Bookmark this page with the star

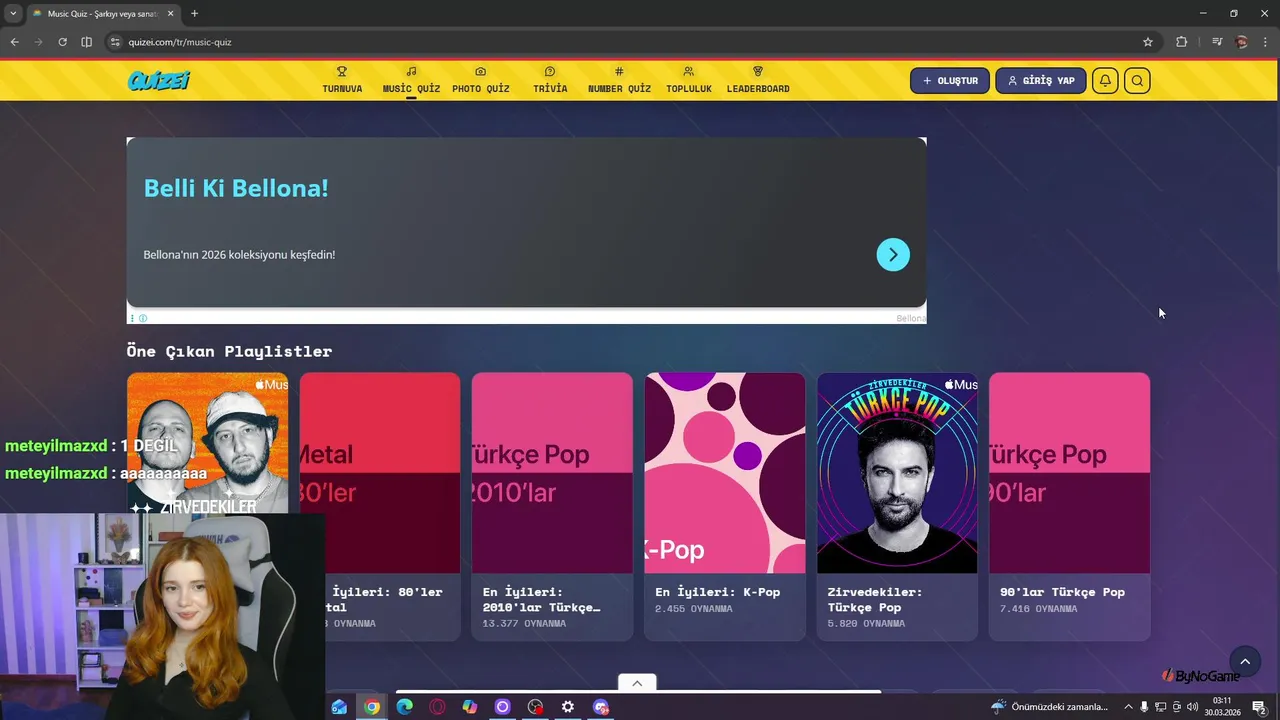(x=1148, y=42)
